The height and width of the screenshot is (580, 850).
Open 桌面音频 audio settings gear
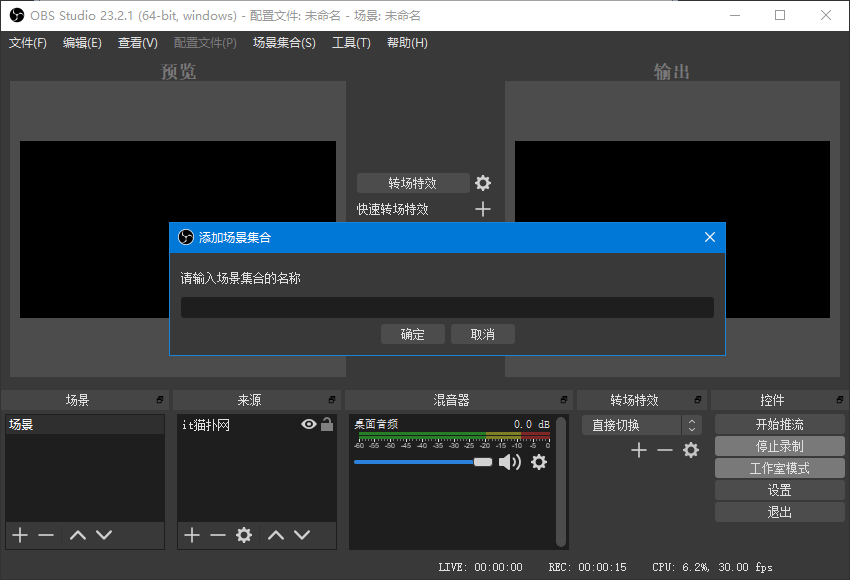(x=539, y=462)
